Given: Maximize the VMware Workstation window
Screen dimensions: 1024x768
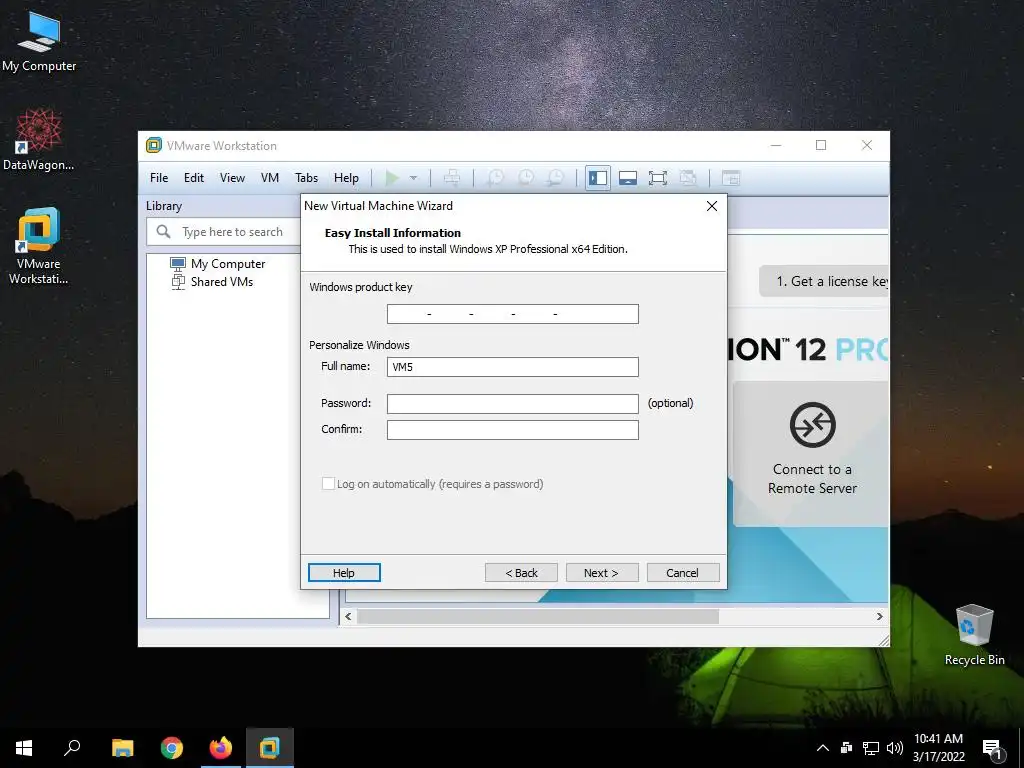Looking at the screenshot, I should 821,145.
